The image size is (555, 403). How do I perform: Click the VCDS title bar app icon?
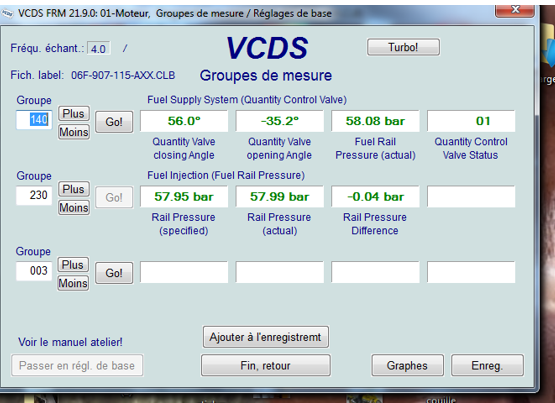tap(7, 13)
